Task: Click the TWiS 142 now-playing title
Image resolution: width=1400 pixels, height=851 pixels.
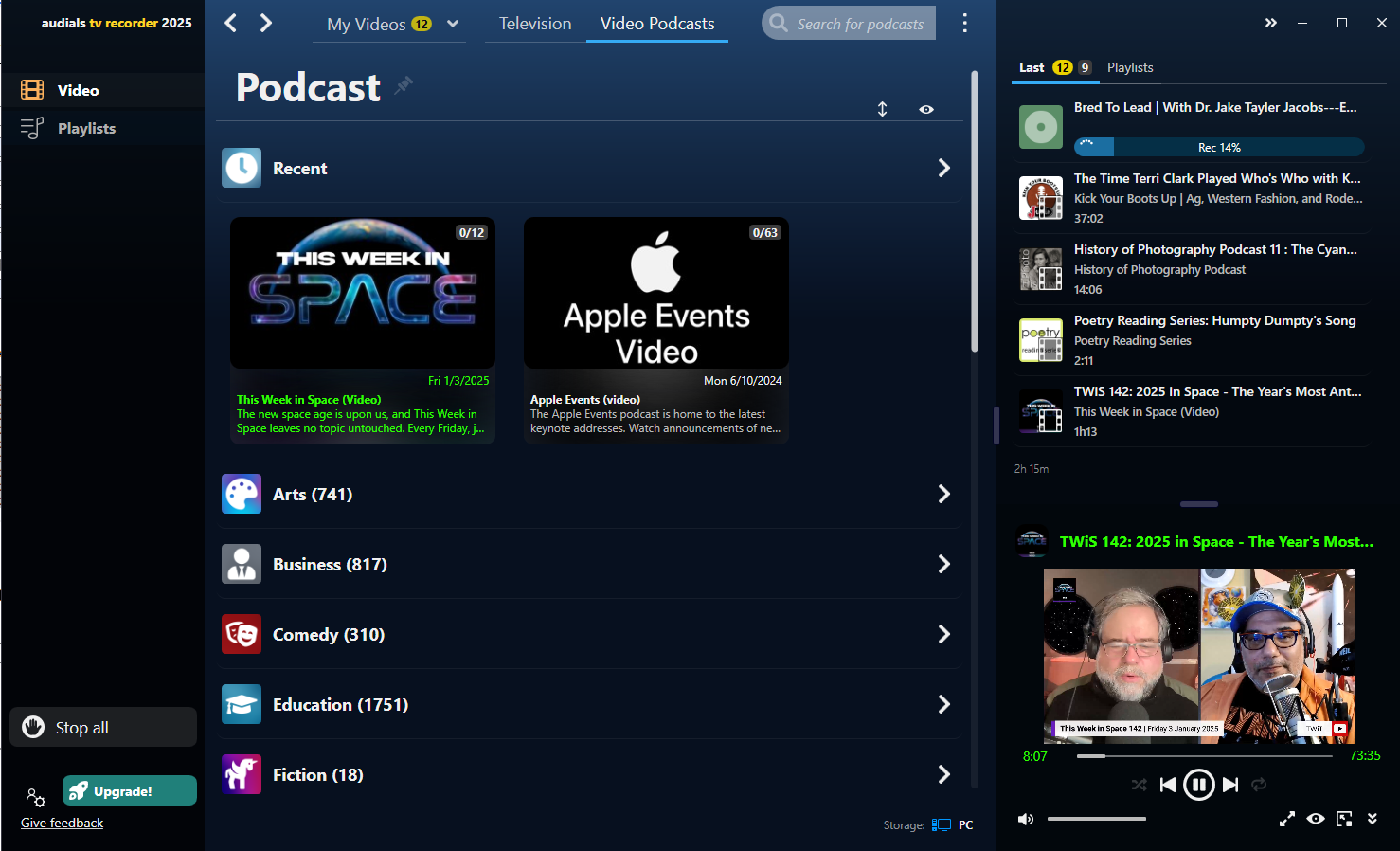Action: tap(1216, 542)
